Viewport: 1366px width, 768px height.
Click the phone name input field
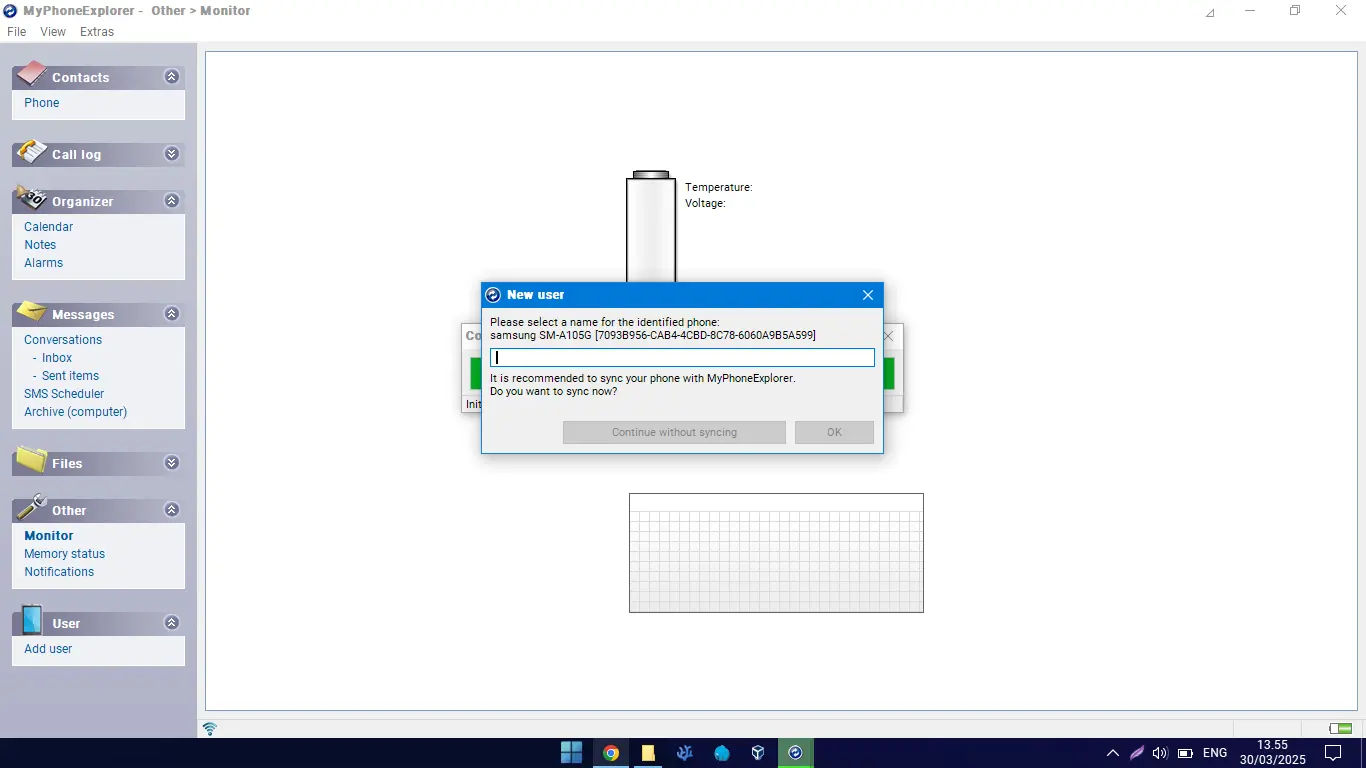click(x=682, y=357)
